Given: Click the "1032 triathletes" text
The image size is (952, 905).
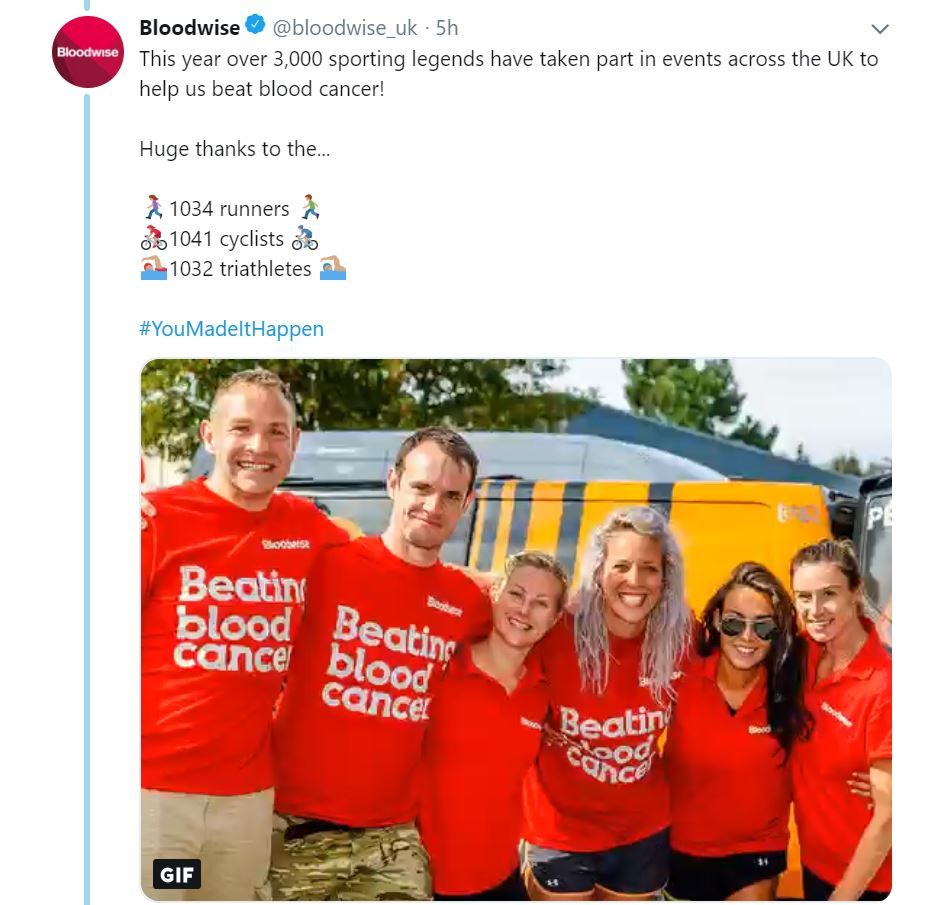Looking at the screenshot, I should (x=240, y=269).
